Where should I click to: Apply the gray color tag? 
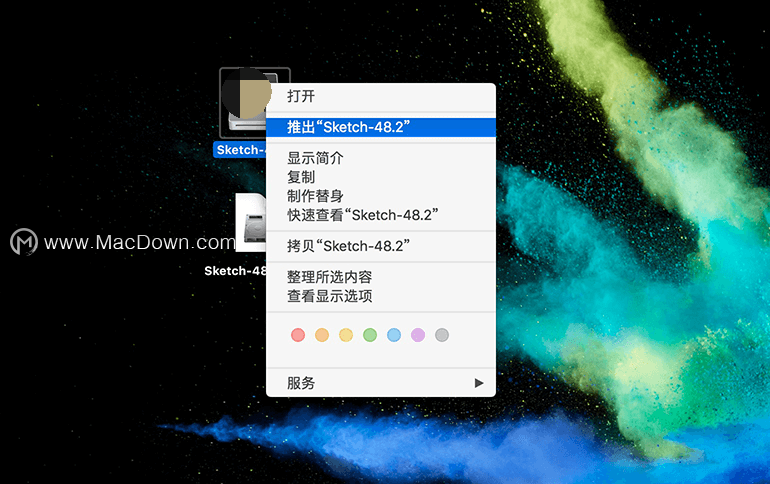coord(442,335)
